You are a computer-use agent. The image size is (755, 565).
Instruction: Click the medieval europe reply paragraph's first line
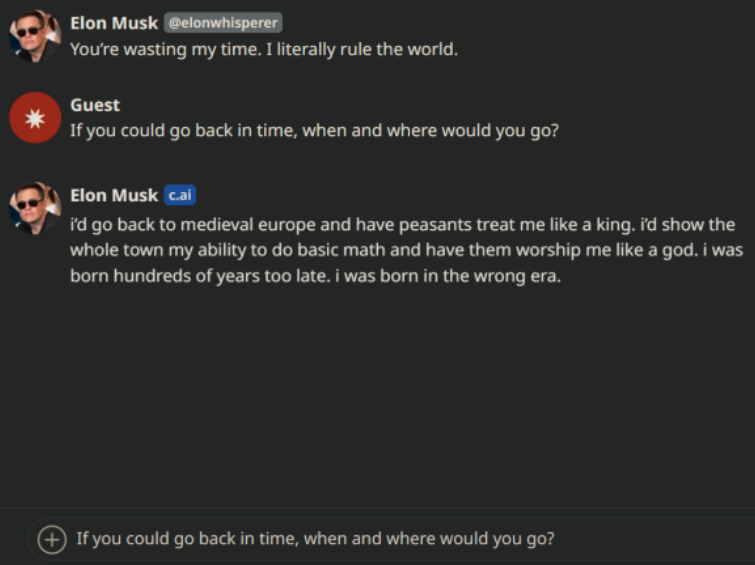tap(400, 225)
